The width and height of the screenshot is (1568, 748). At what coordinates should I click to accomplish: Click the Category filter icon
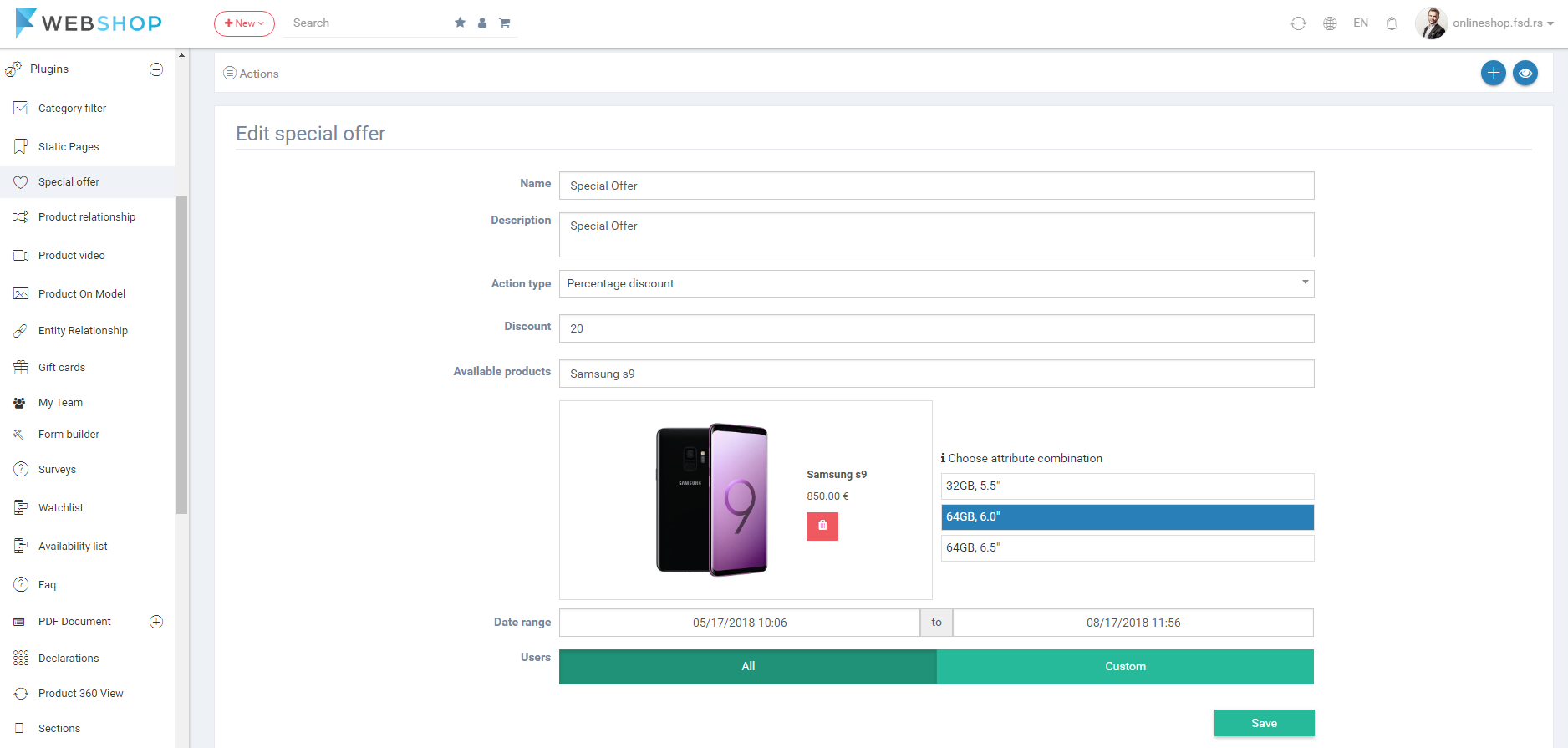pos(21,108)
